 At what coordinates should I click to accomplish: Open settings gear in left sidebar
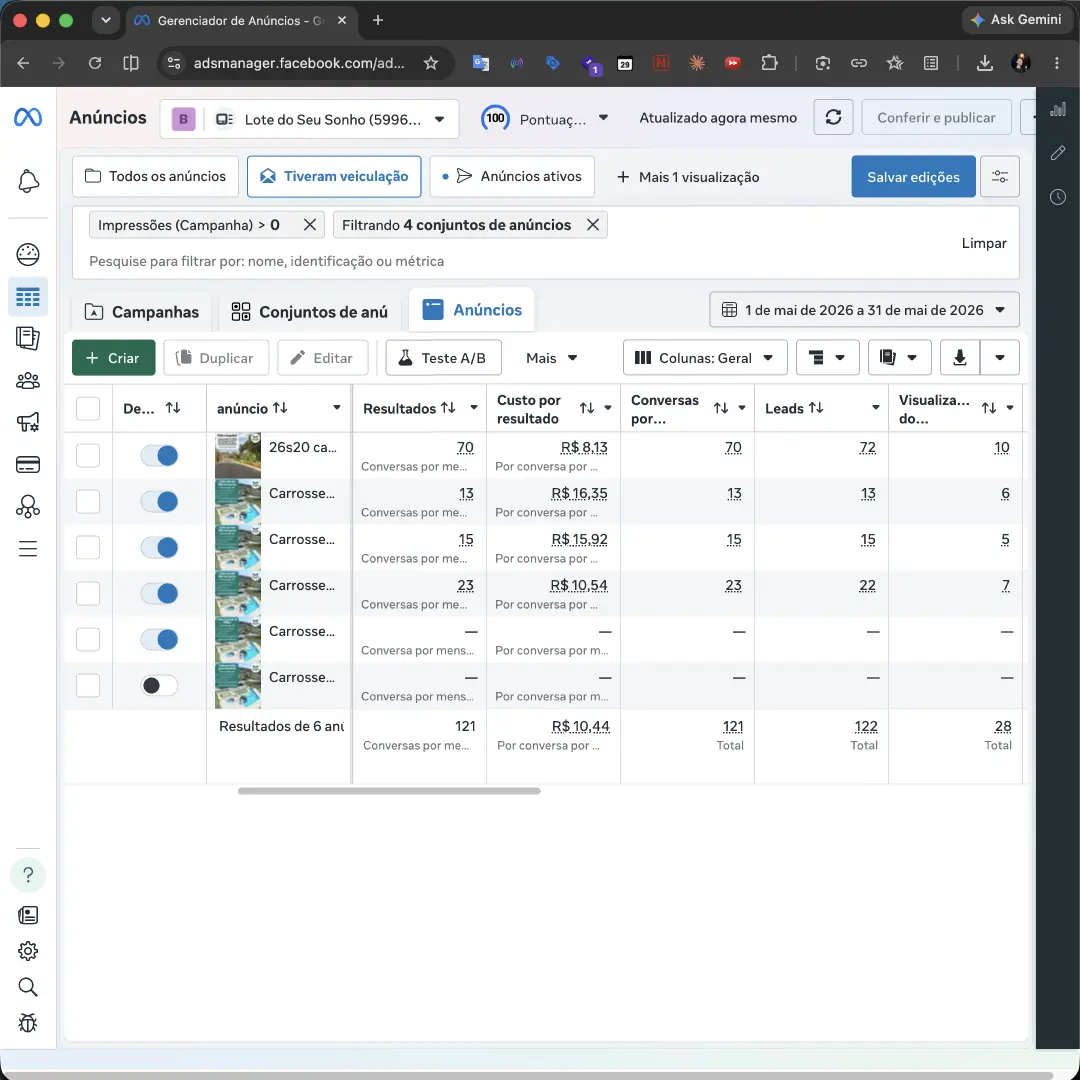tap(28, 951)
